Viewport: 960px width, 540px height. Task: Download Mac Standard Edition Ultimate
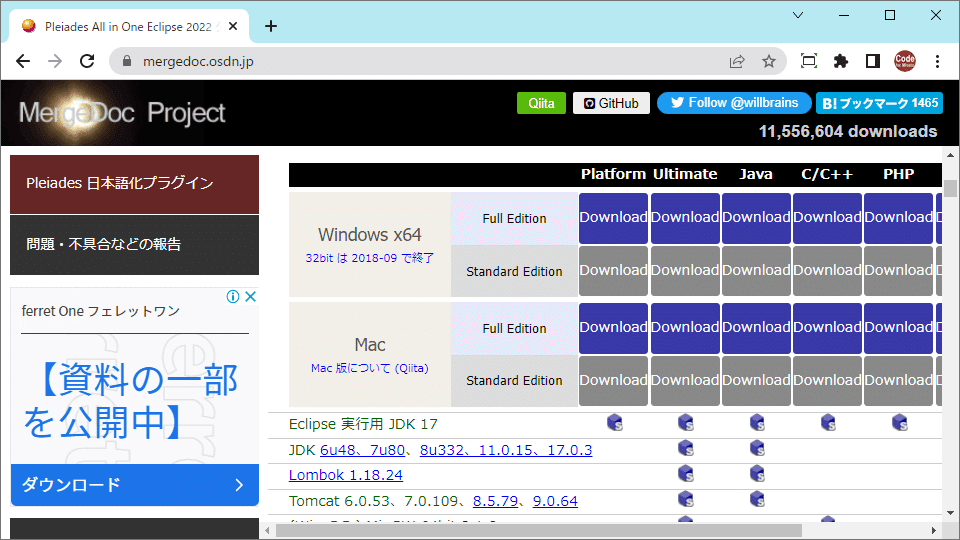[x=685, y=381]
